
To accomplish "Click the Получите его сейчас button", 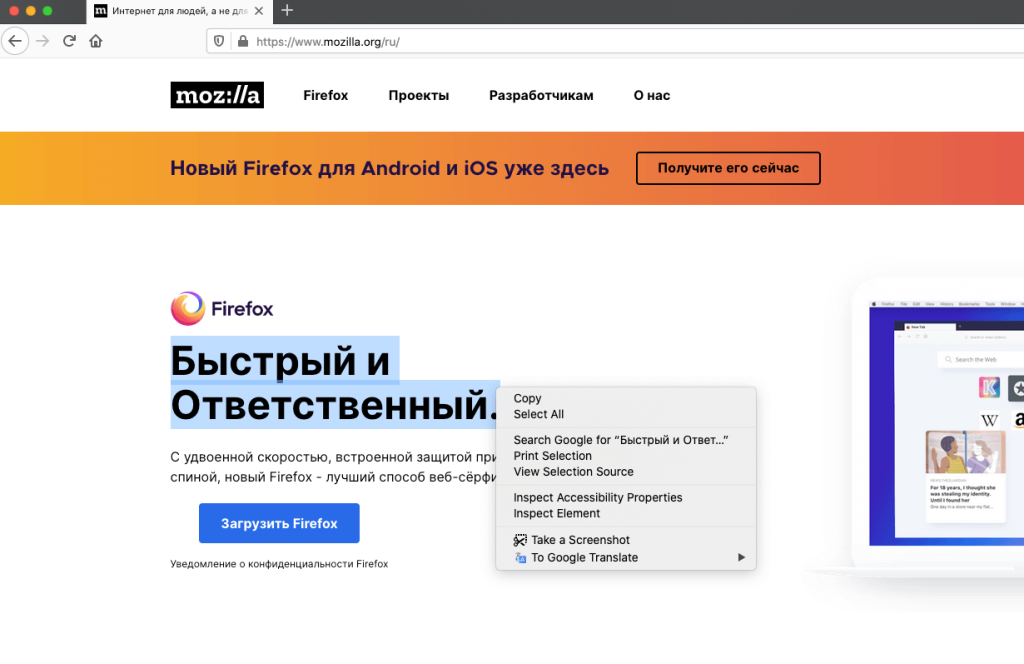I will coord(728,168).
